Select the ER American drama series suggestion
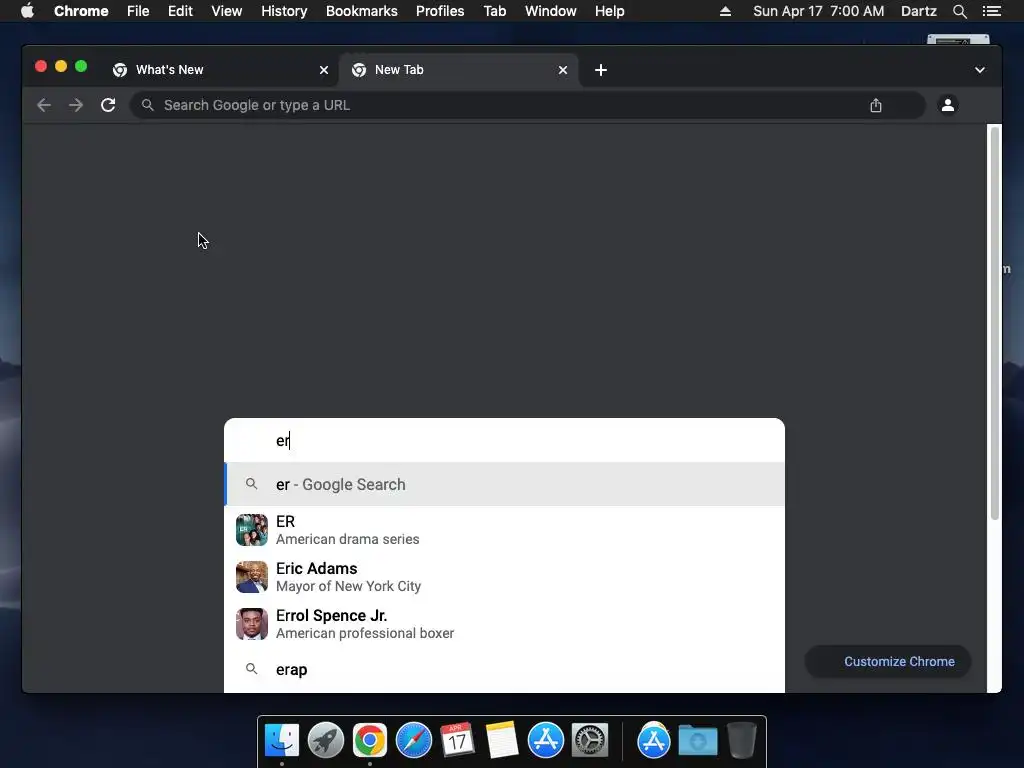Image resolution: width=1024 pixels, height=768 pixels. (x=504, y=530)
